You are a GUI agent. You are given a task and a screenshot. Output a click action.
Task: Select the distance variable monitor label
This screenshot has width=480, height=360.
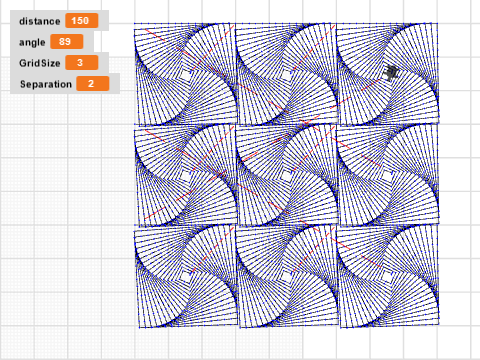(40, 21)
